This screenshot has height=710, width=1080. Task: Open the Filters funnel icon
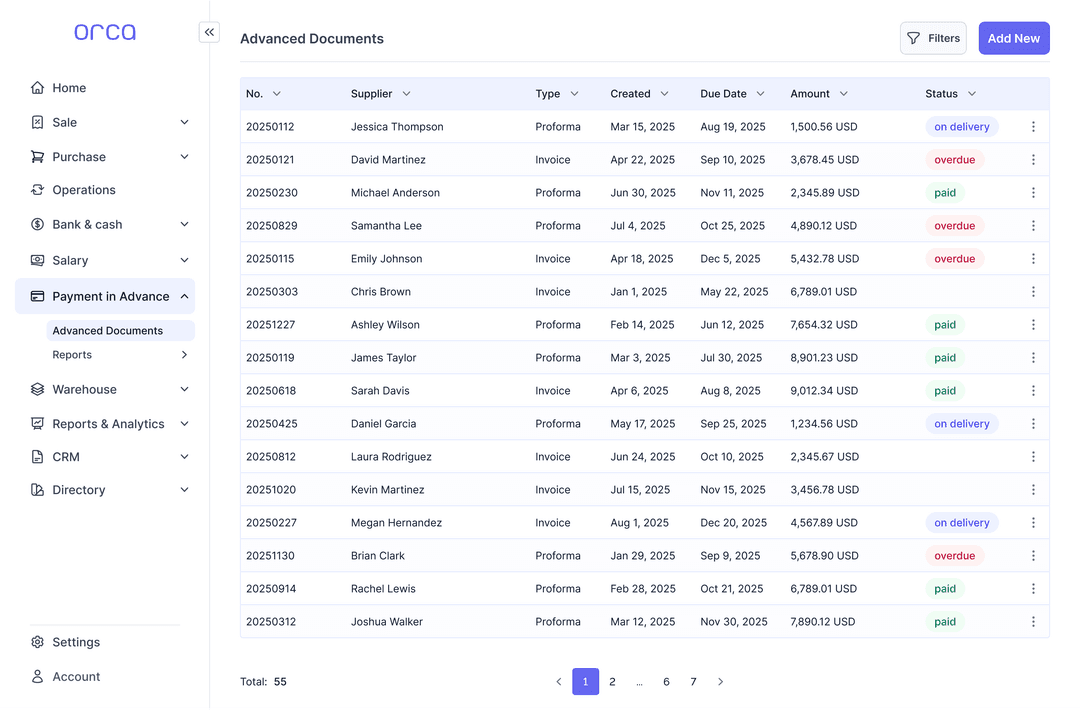tap(913, 37)
